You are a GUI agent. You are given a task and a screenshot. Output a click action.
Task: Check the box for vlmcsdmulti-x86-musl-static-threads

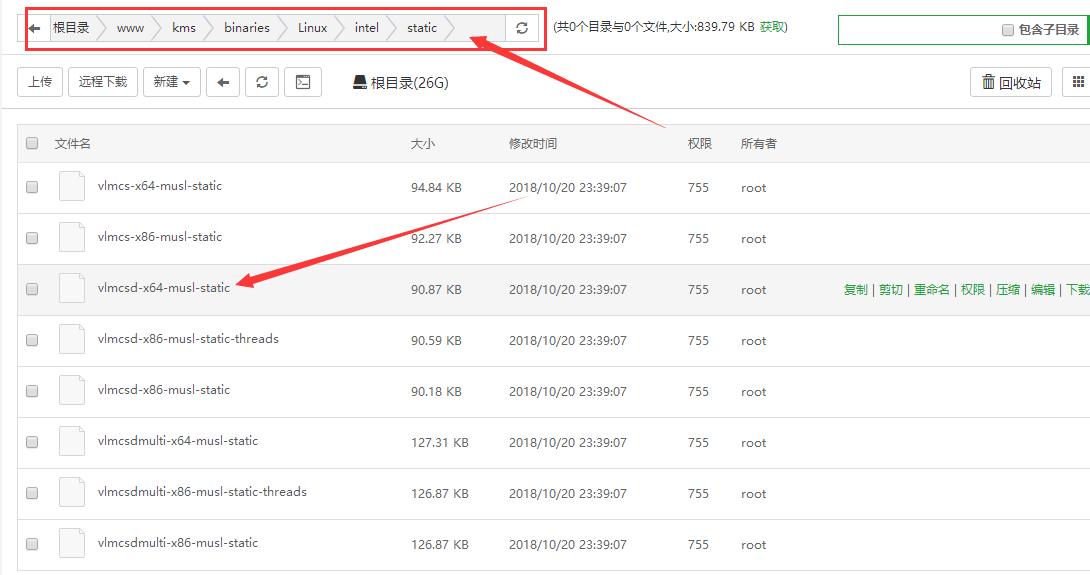(32, 493)
